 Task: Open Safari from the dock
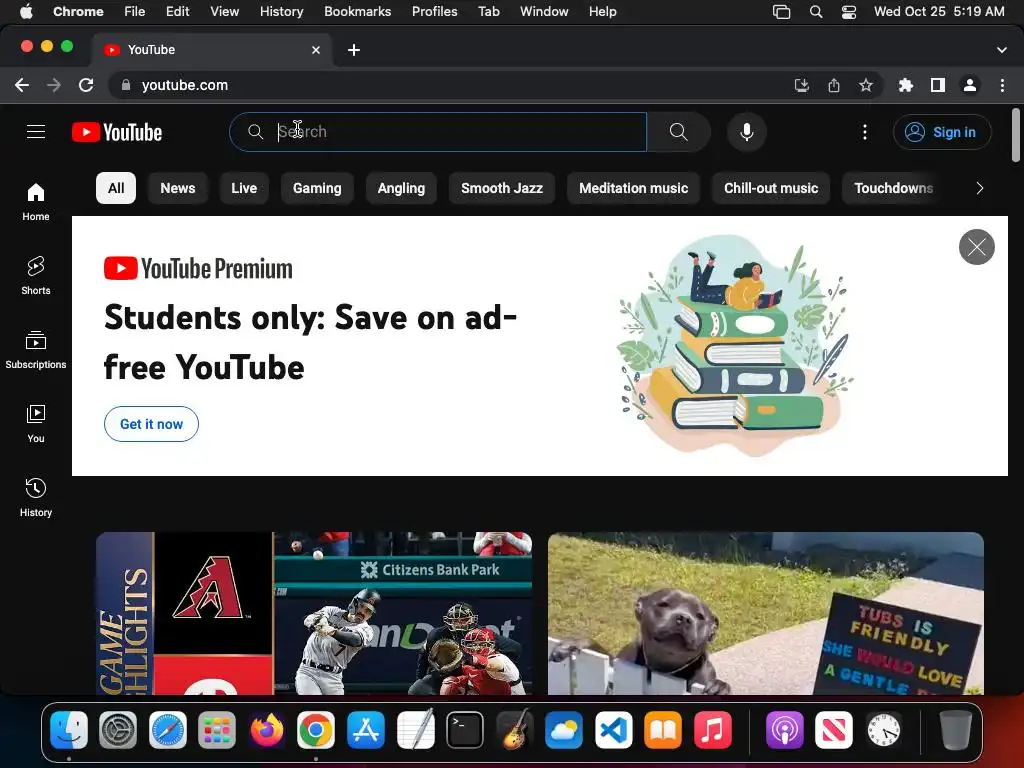pos(168,729)
